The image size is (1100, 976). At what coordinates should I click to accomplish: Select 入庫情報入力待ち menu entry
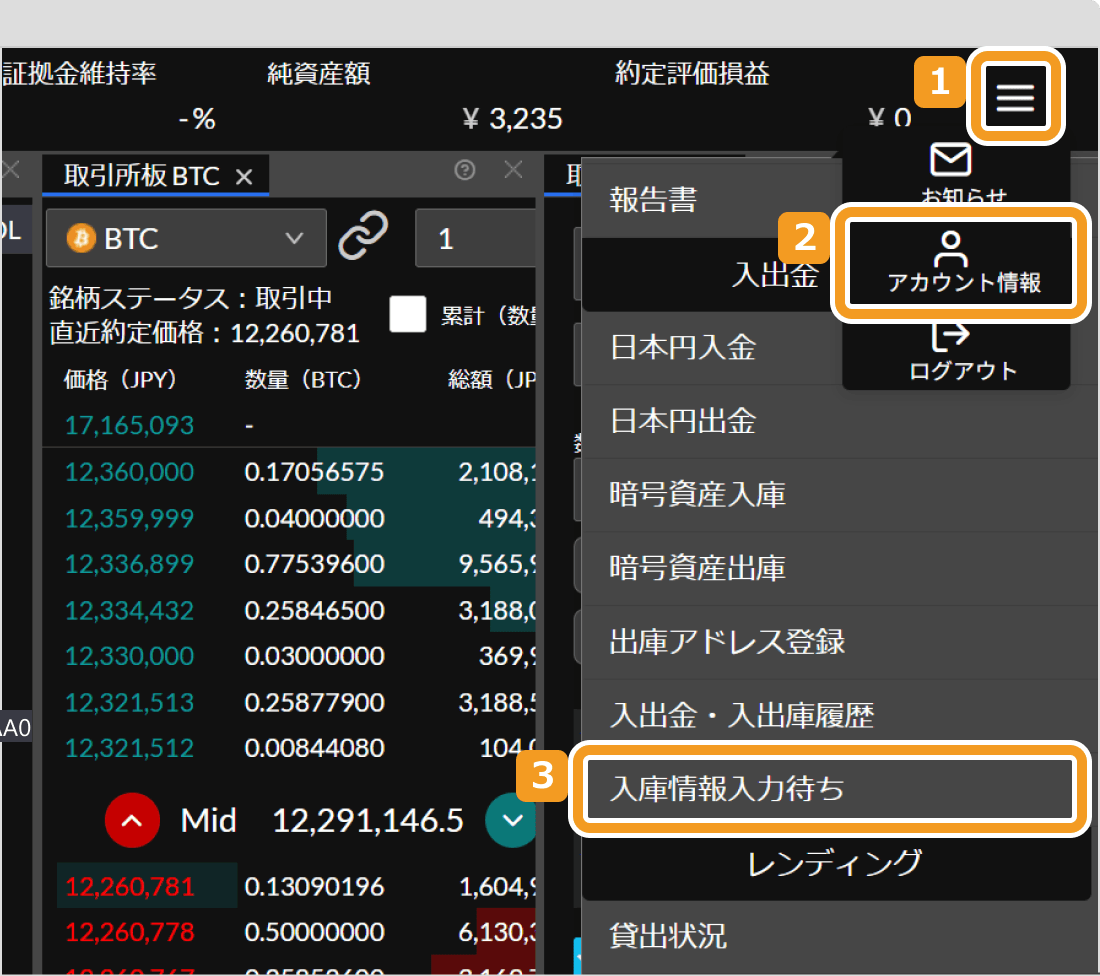click(830, 789)
